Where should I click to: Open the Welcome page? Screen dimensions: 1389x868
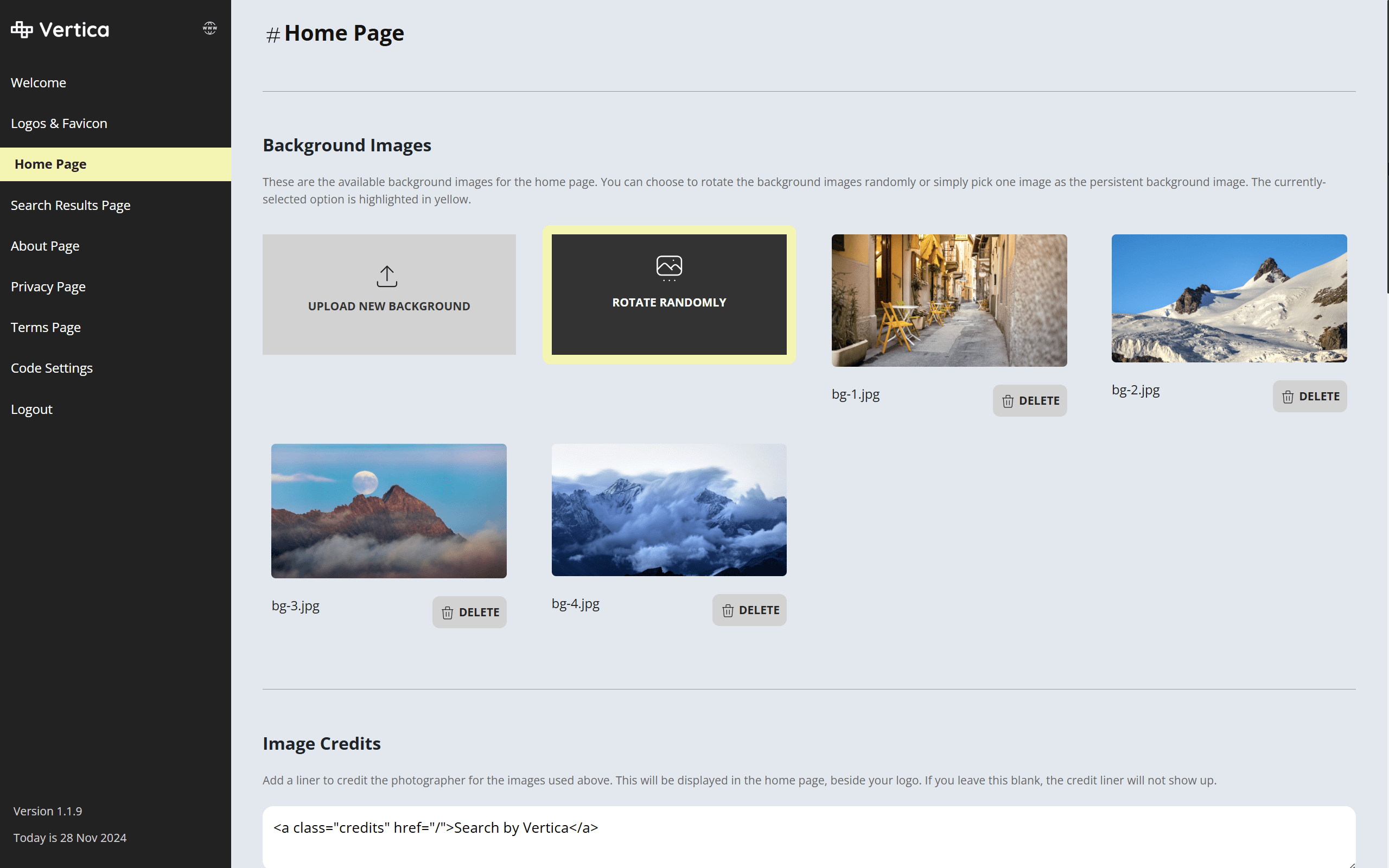(39, 82)
